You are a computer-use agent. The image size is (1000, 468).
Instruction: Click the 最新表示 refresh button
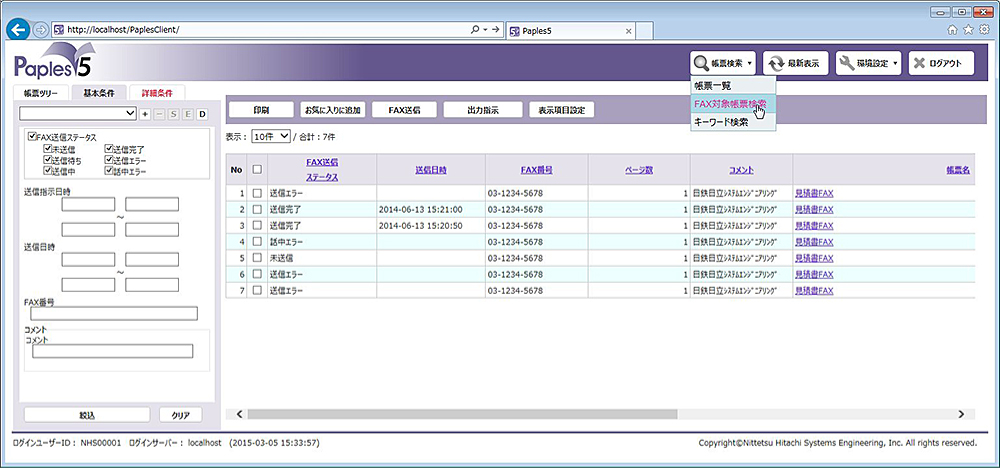795,63
